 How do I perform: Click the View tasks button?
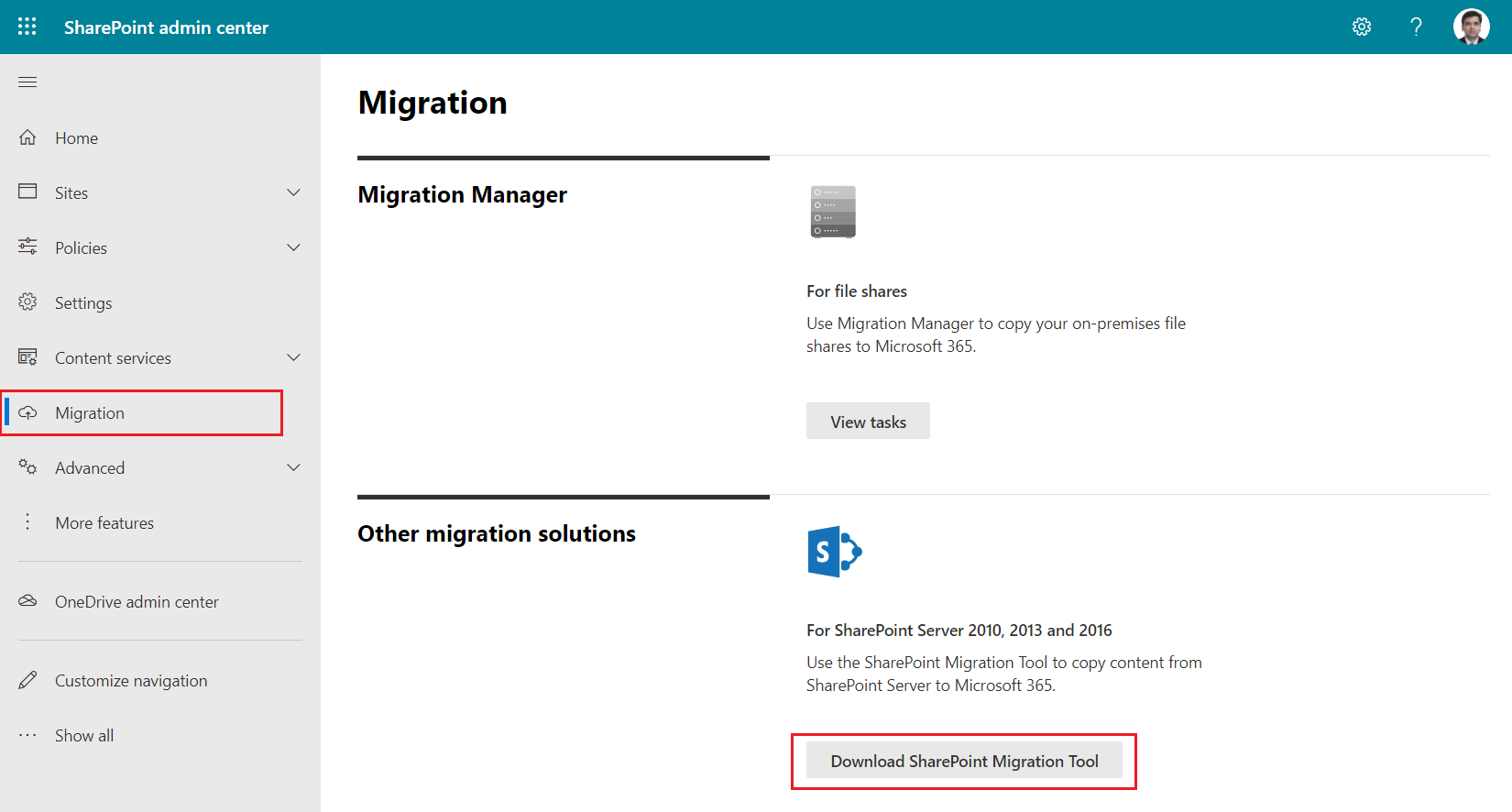click(x=868, y=422)
